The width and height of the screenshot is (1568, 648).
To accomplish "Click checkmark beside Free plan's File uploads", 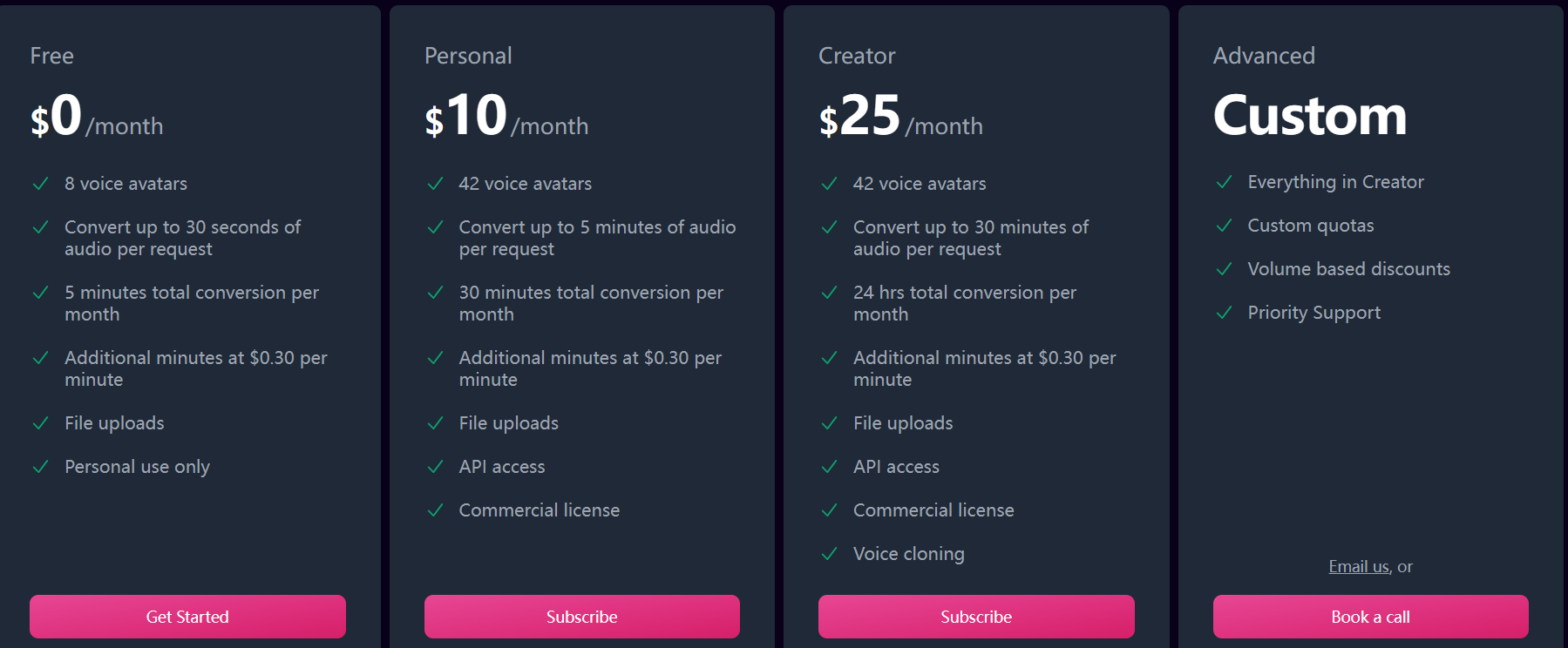I will 40,423.
